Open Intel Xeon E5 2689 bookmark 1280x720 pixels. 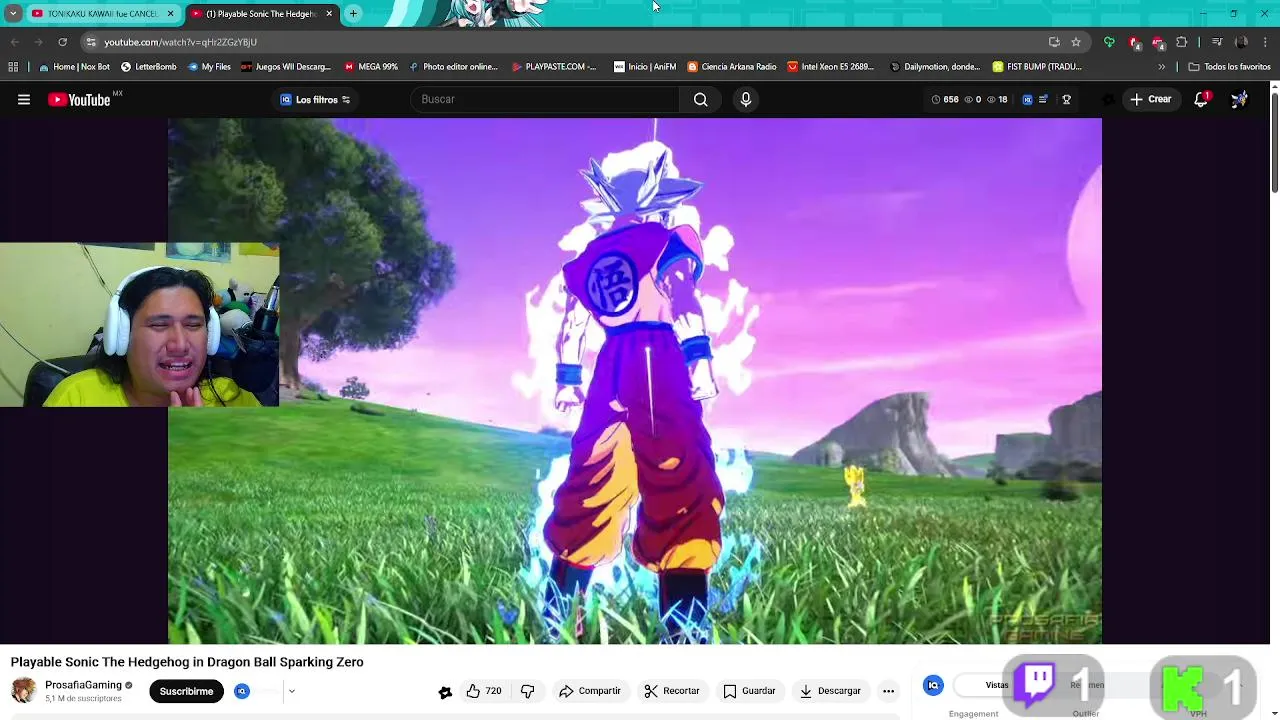click(x=831, y=67)
